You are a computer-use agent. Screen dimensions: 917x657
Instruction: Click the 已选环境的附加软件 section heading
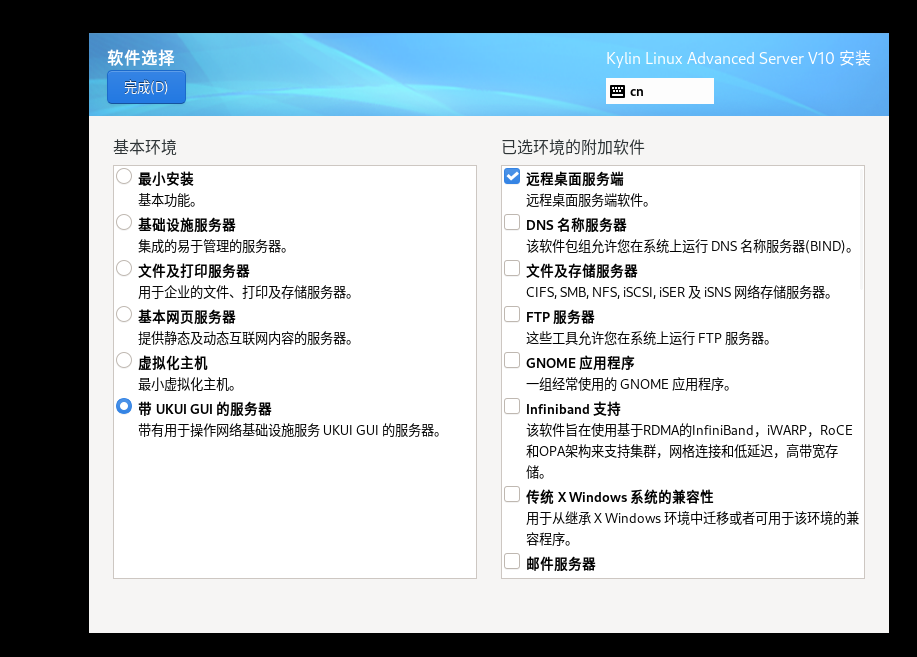(573, 147)
